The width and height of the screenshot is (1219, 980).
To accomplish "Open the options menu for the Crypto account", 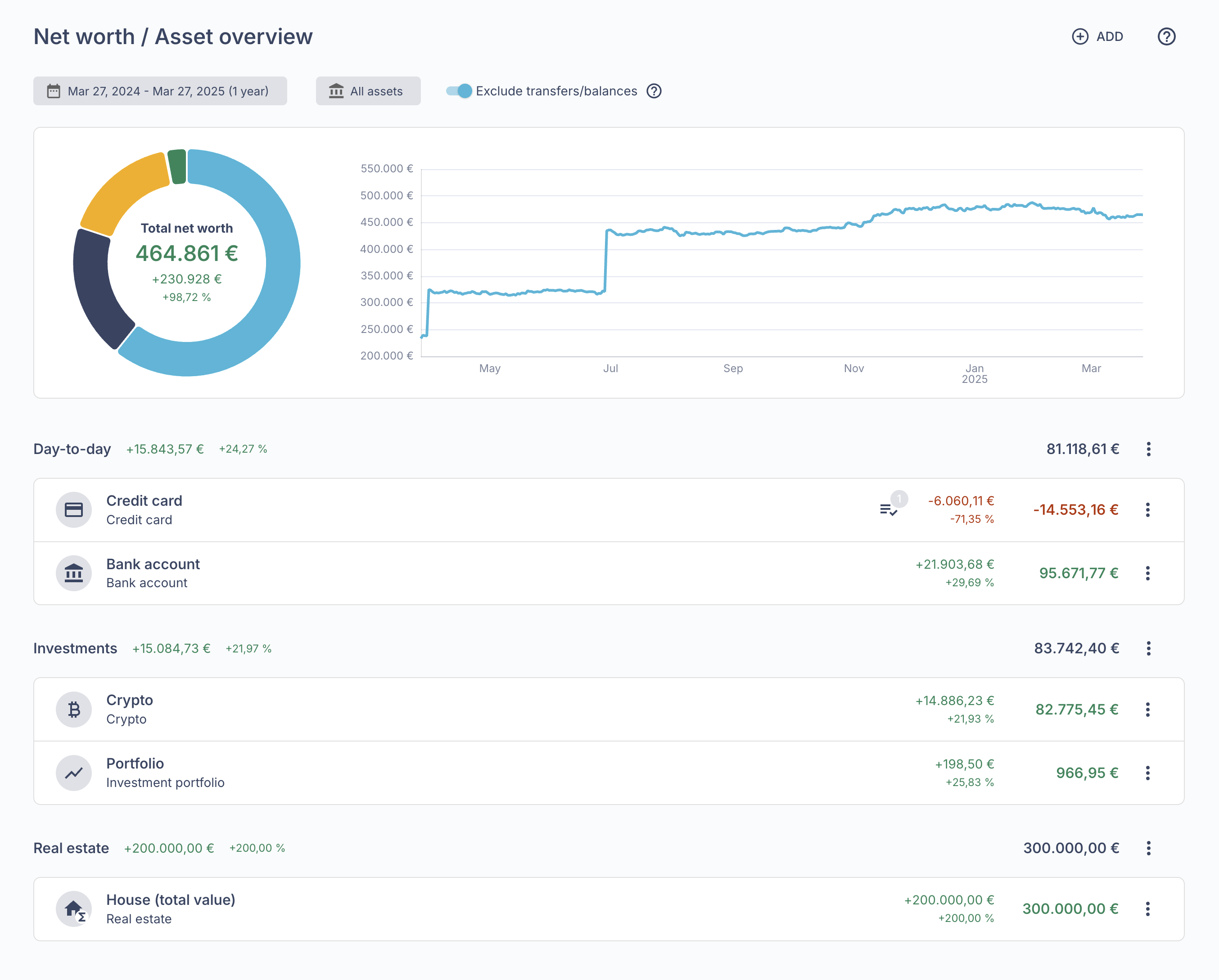I will [1148, 709].
